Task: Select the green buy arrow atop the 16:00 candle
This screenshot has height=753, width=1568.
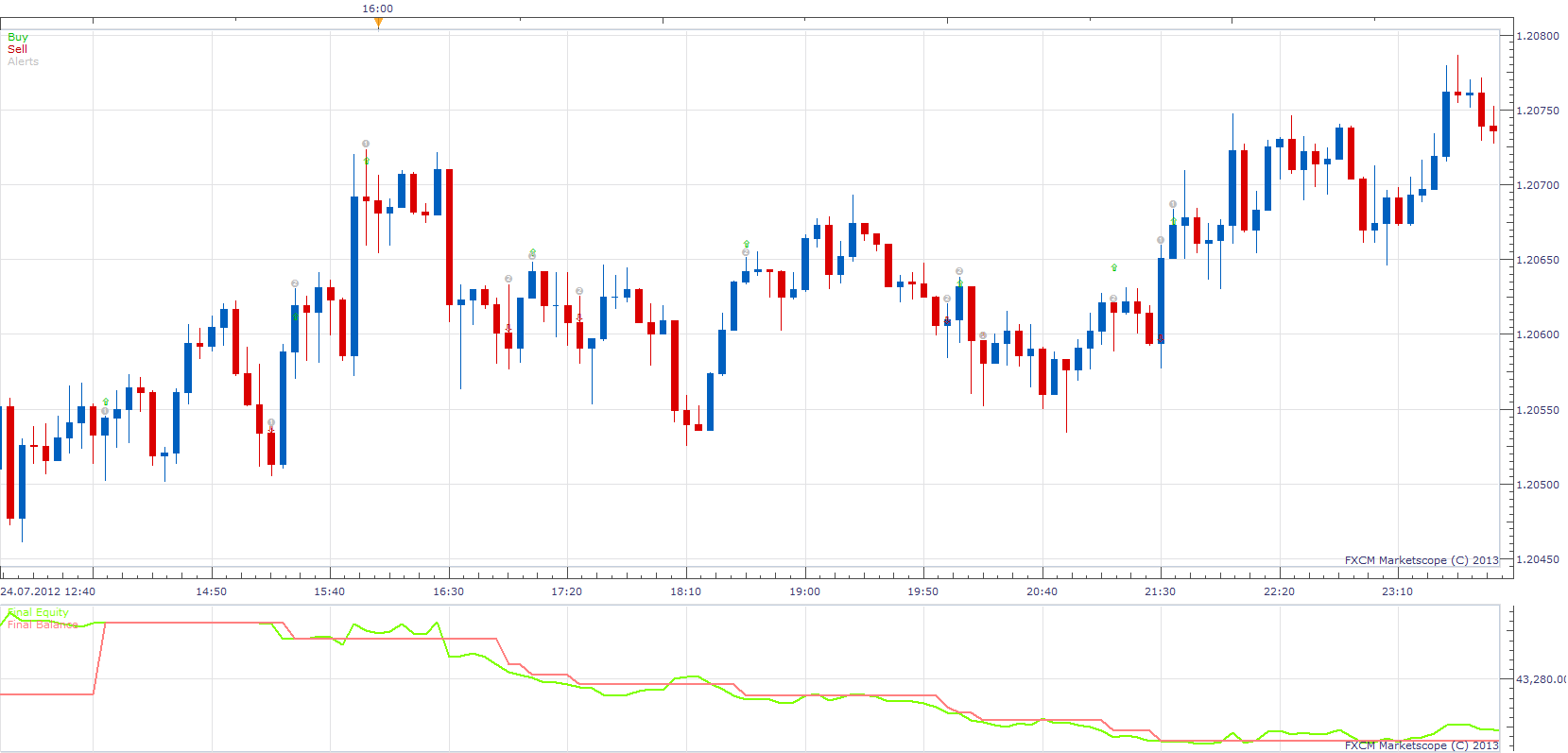Action: [x=366, y=161]
